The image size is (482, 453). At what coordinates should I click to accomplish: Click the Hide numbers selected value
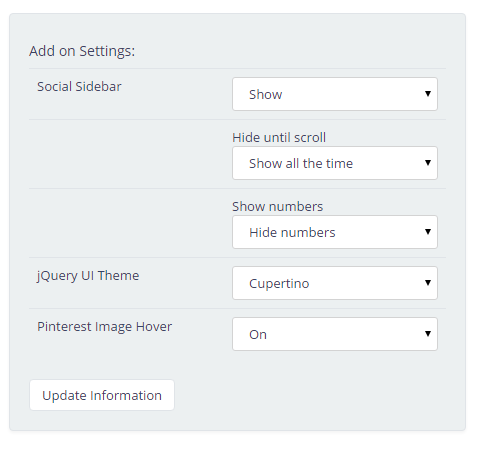point(292,232)
